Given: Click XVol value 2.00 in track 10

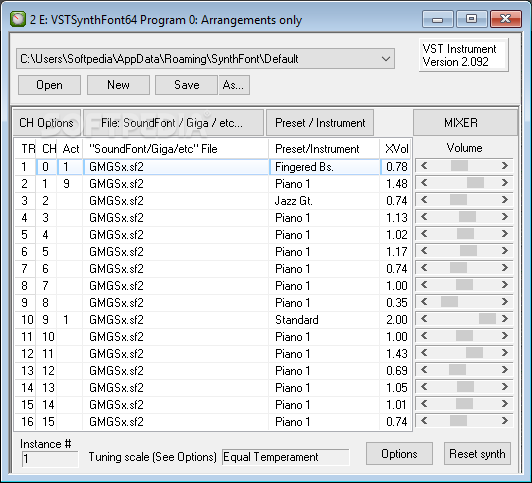Looking at the screenshot, I should (396, 320).
